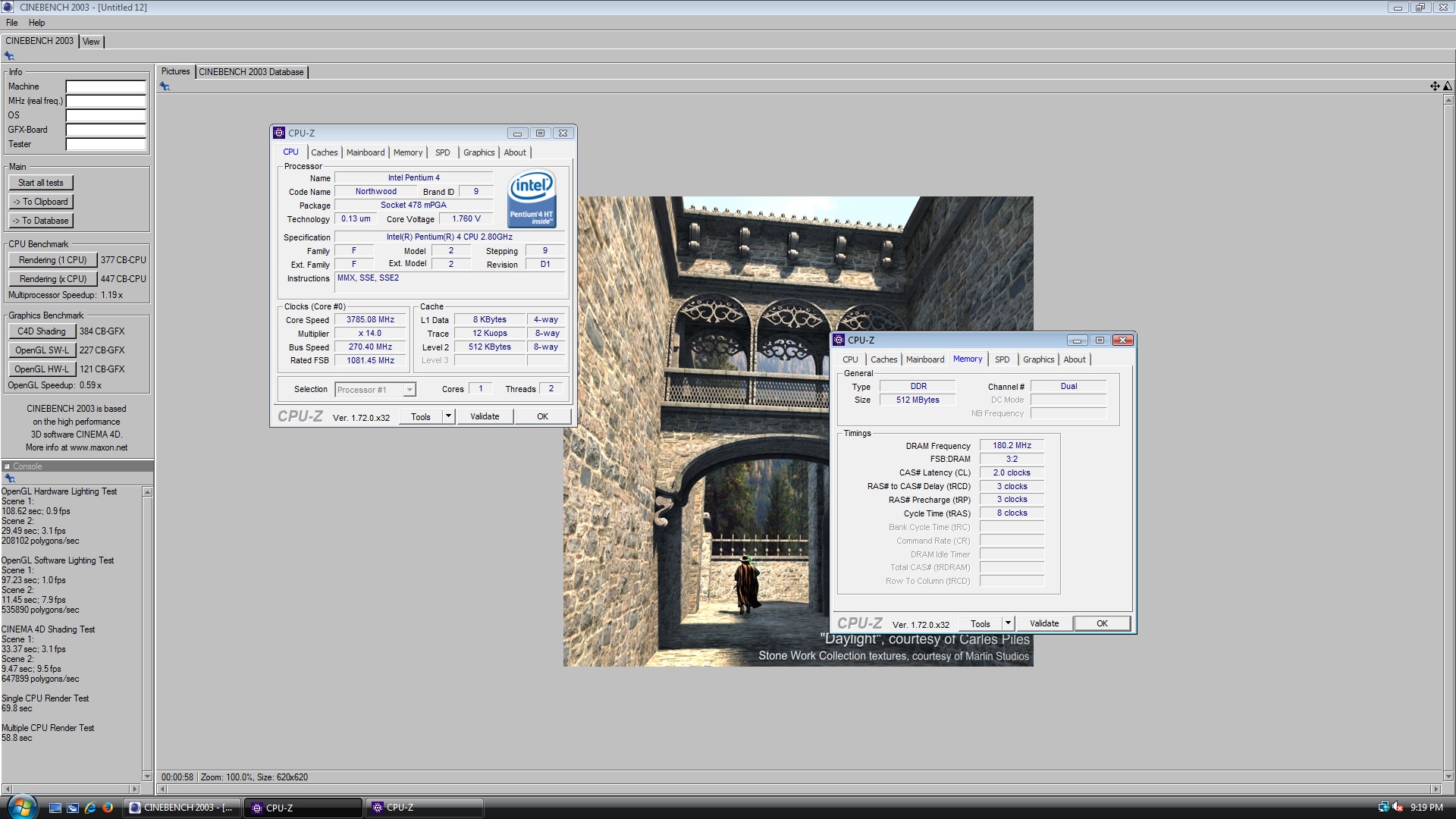Open the Graphics tab in the left CPU-Z window

[x=479, y=152]
